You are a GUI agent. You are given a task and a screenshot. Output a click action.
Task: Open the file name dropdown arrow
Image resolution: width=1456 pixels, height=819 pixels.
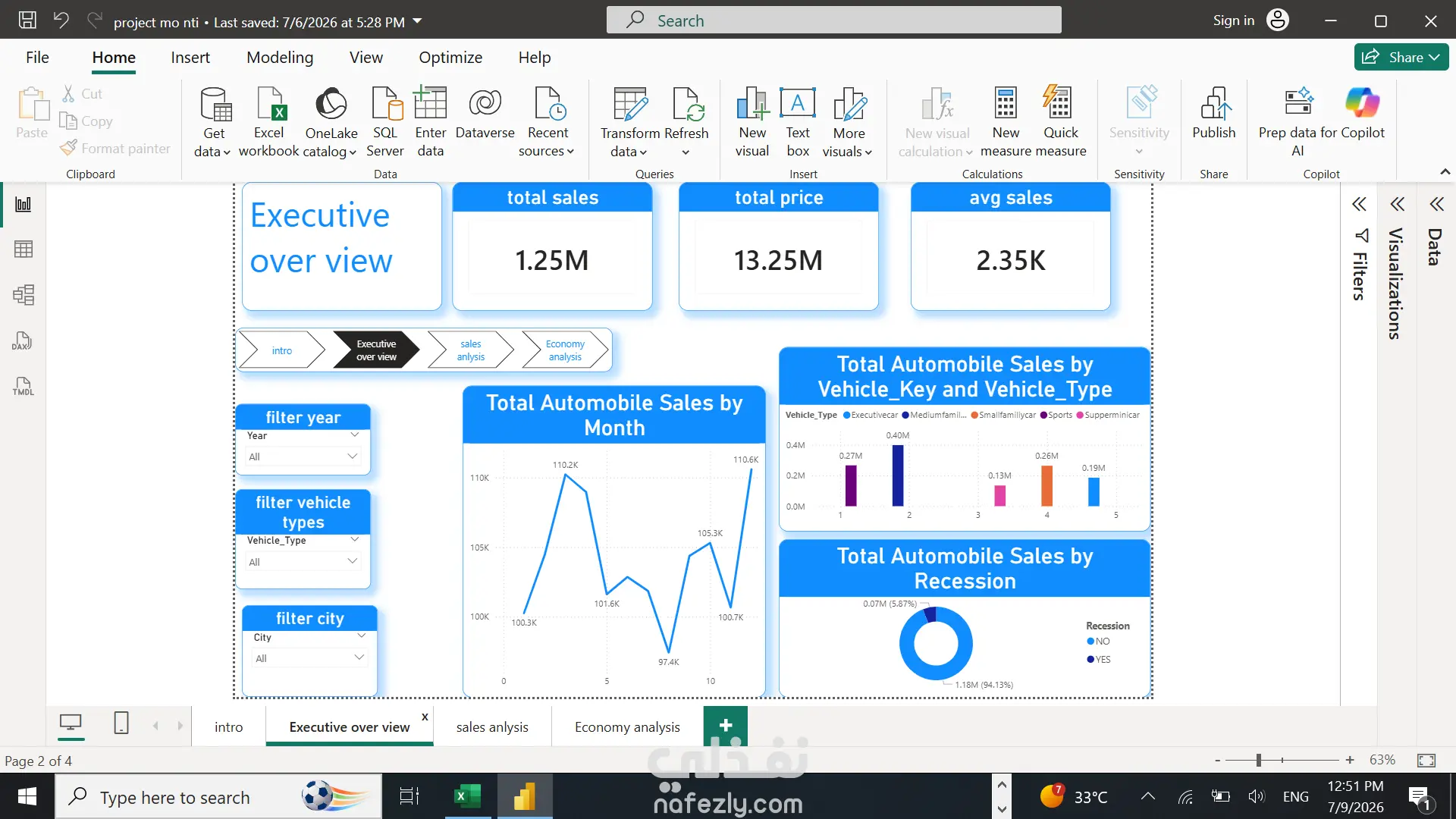pyautogui.click(x=417, y=21)
